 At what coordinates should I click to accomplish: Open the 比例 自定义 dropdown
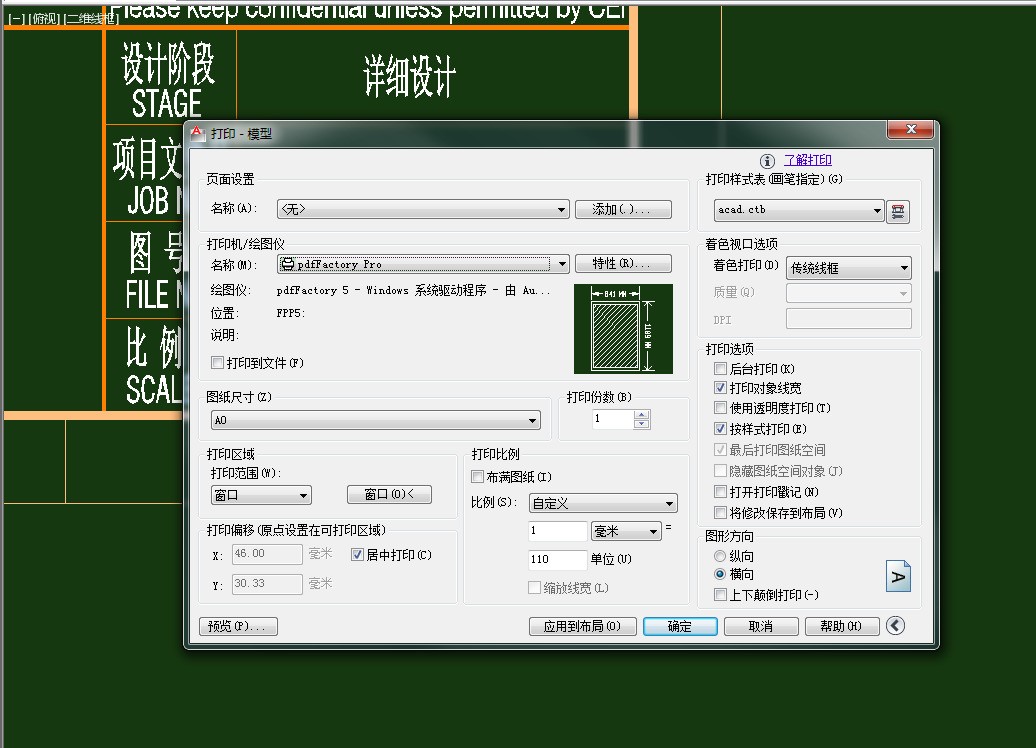tap(603, 504)
